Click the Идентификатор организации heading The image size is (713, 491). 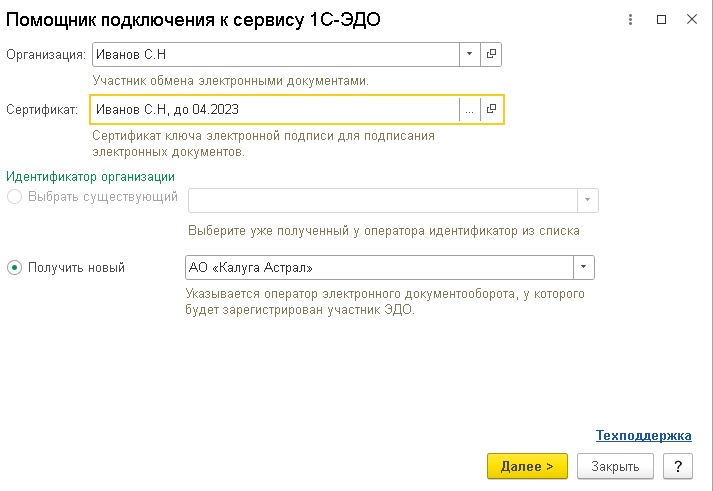point(90,176)
